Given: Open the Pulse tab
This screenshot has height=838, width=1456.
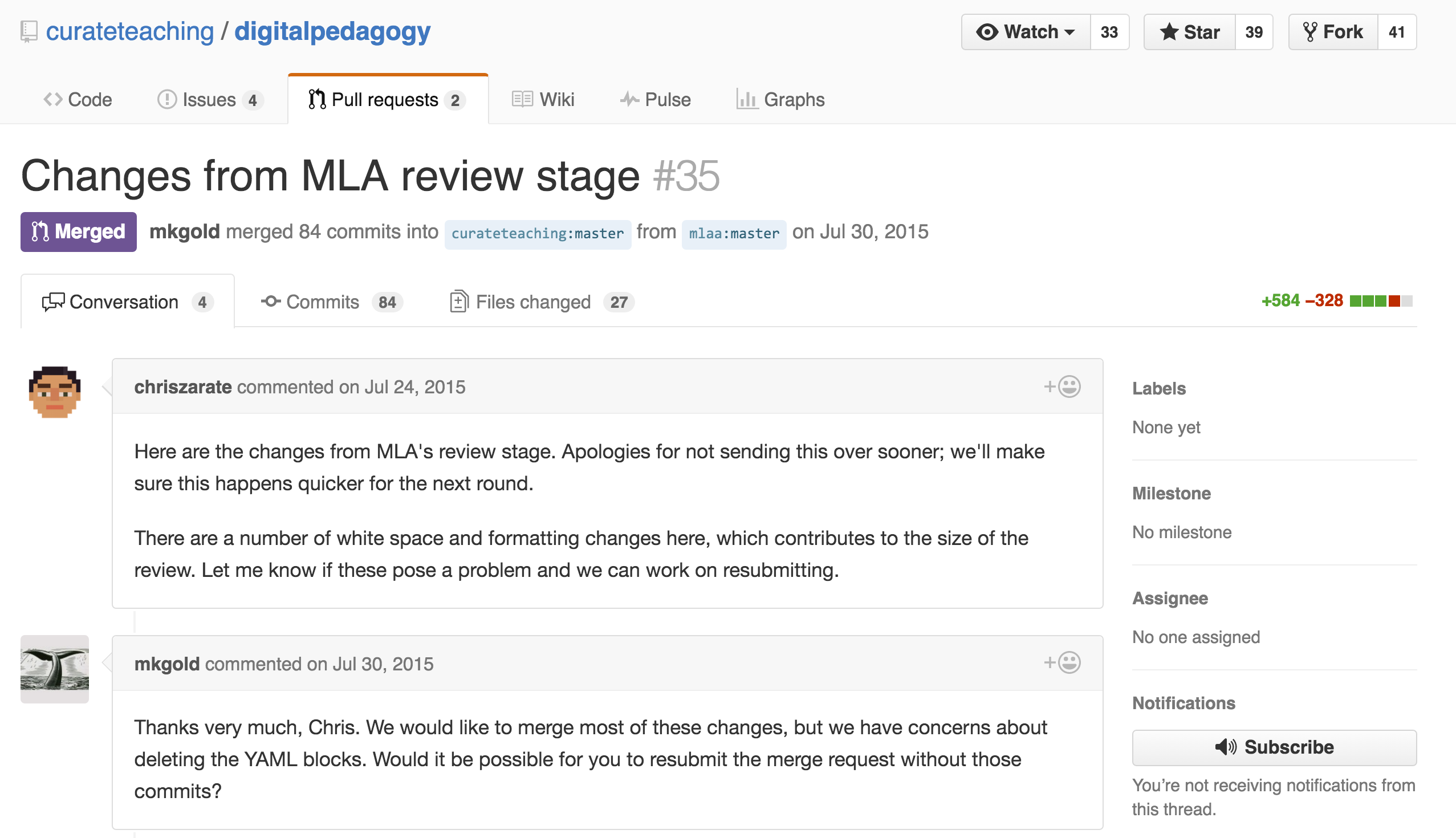Looking at the screenshot, I should point(655,100).
